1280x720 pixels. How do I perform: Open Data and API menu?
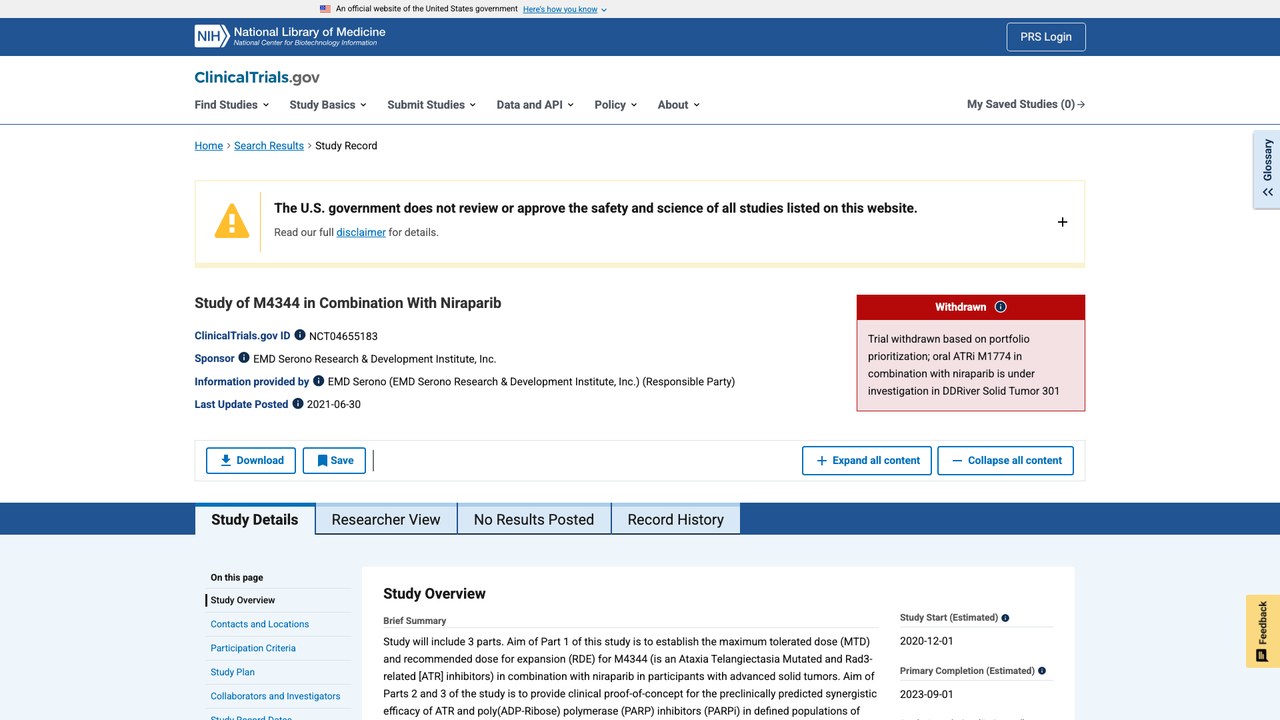coord(535,105)
